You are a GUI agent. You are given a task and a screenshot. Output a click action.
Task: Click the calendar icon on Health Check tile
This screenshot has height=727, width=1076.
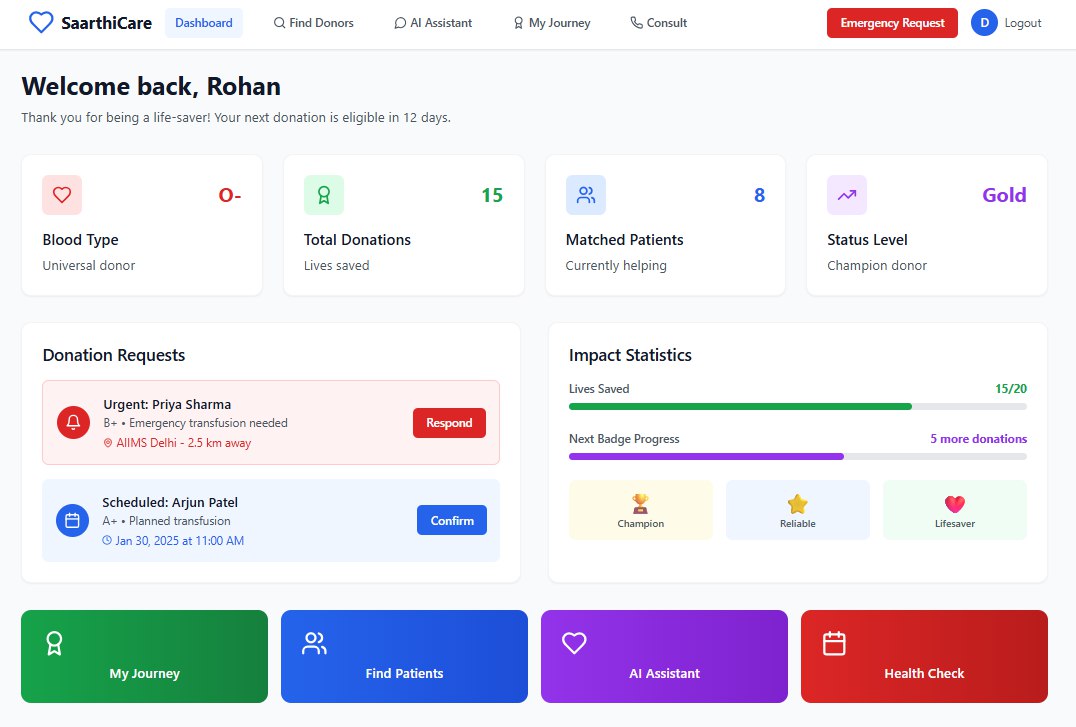(834, 643)
